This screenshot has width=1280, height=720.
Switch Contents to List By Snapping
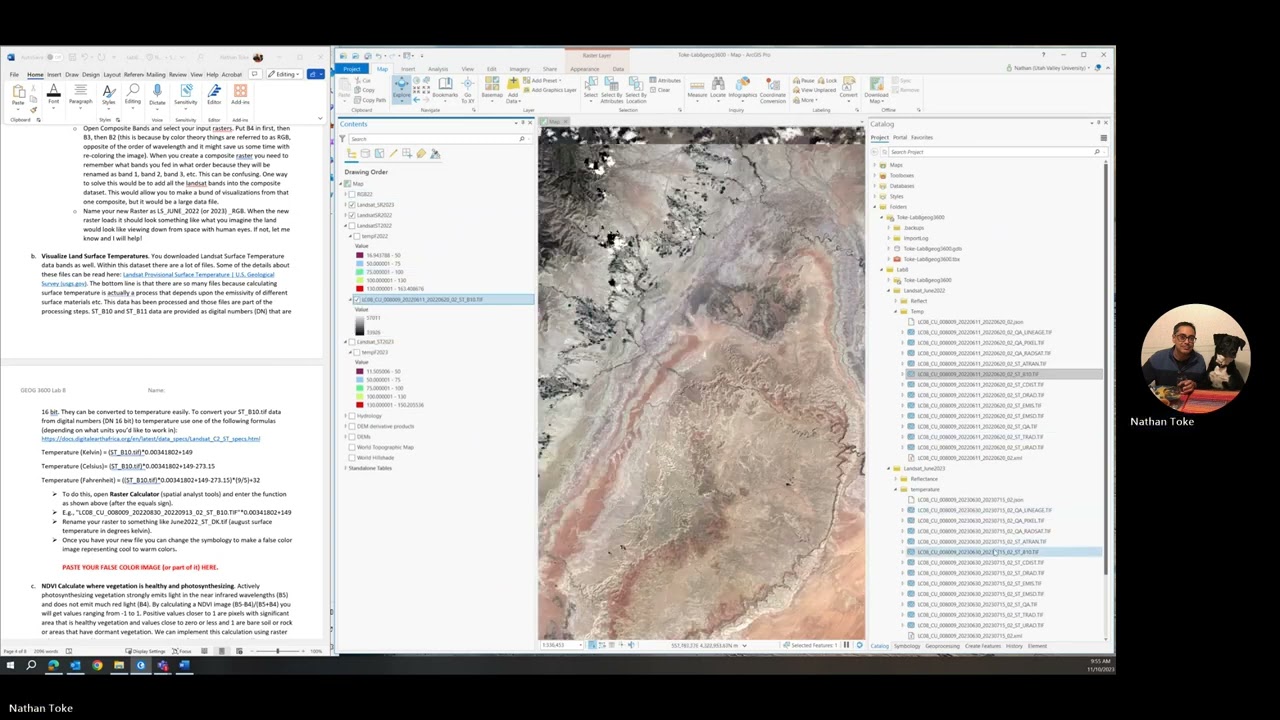pos(407,154)
